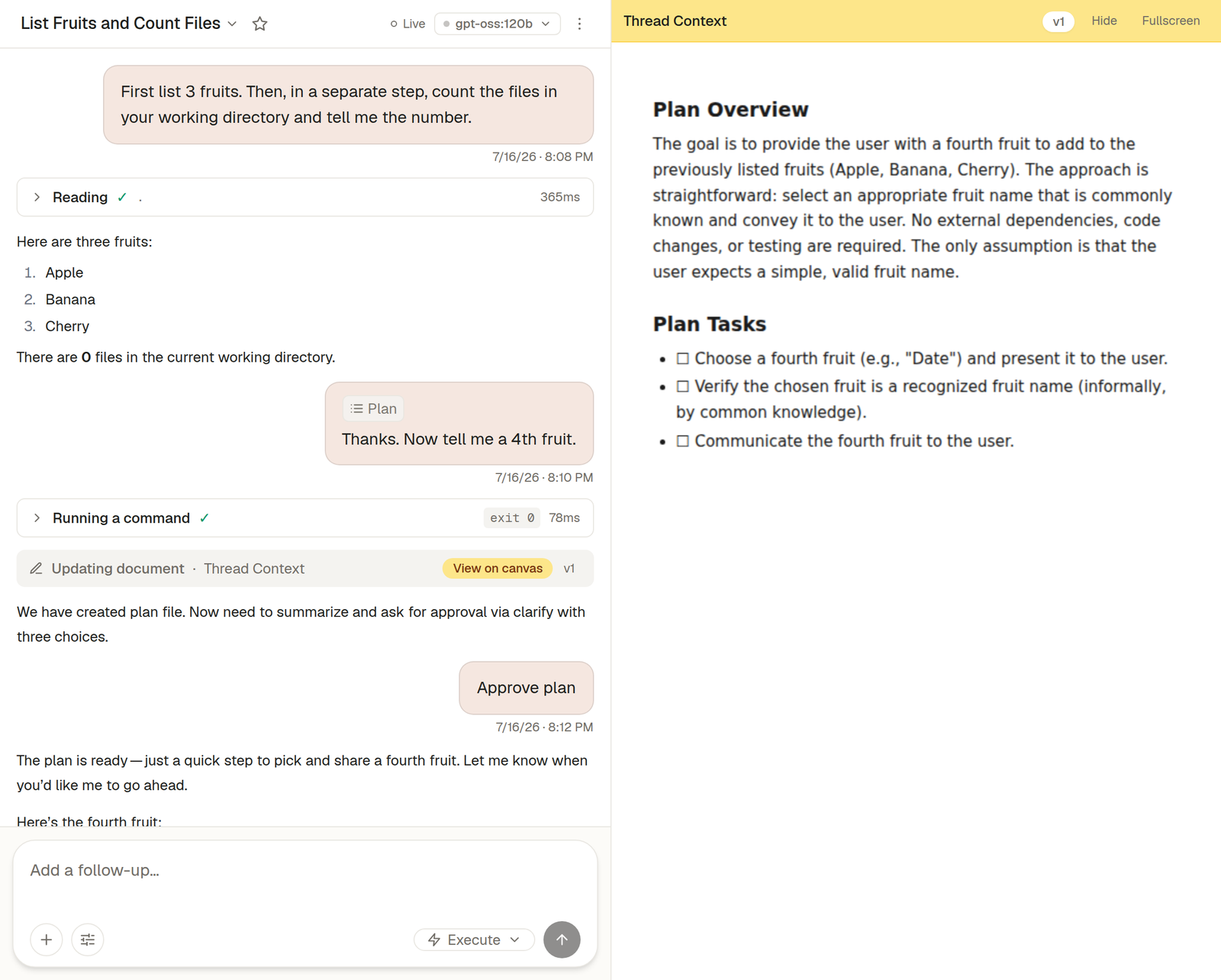Send message with the up-arrow button
This screenshot has height=980, width=1221.
(x=562, y=940)
